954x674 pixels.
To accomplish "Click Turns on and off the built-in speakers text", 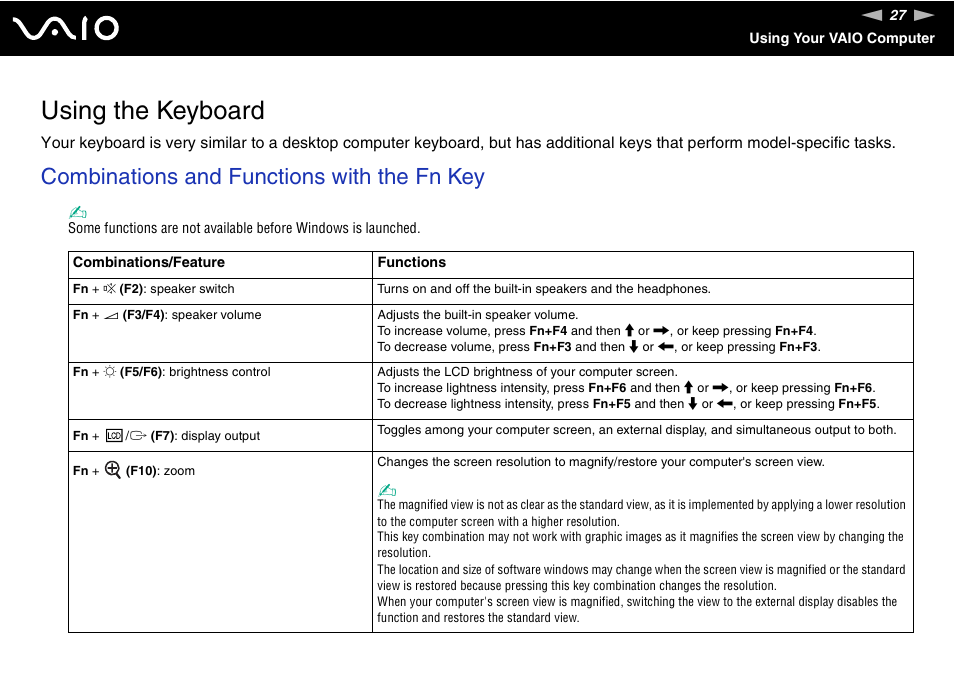I will [544, 289].
